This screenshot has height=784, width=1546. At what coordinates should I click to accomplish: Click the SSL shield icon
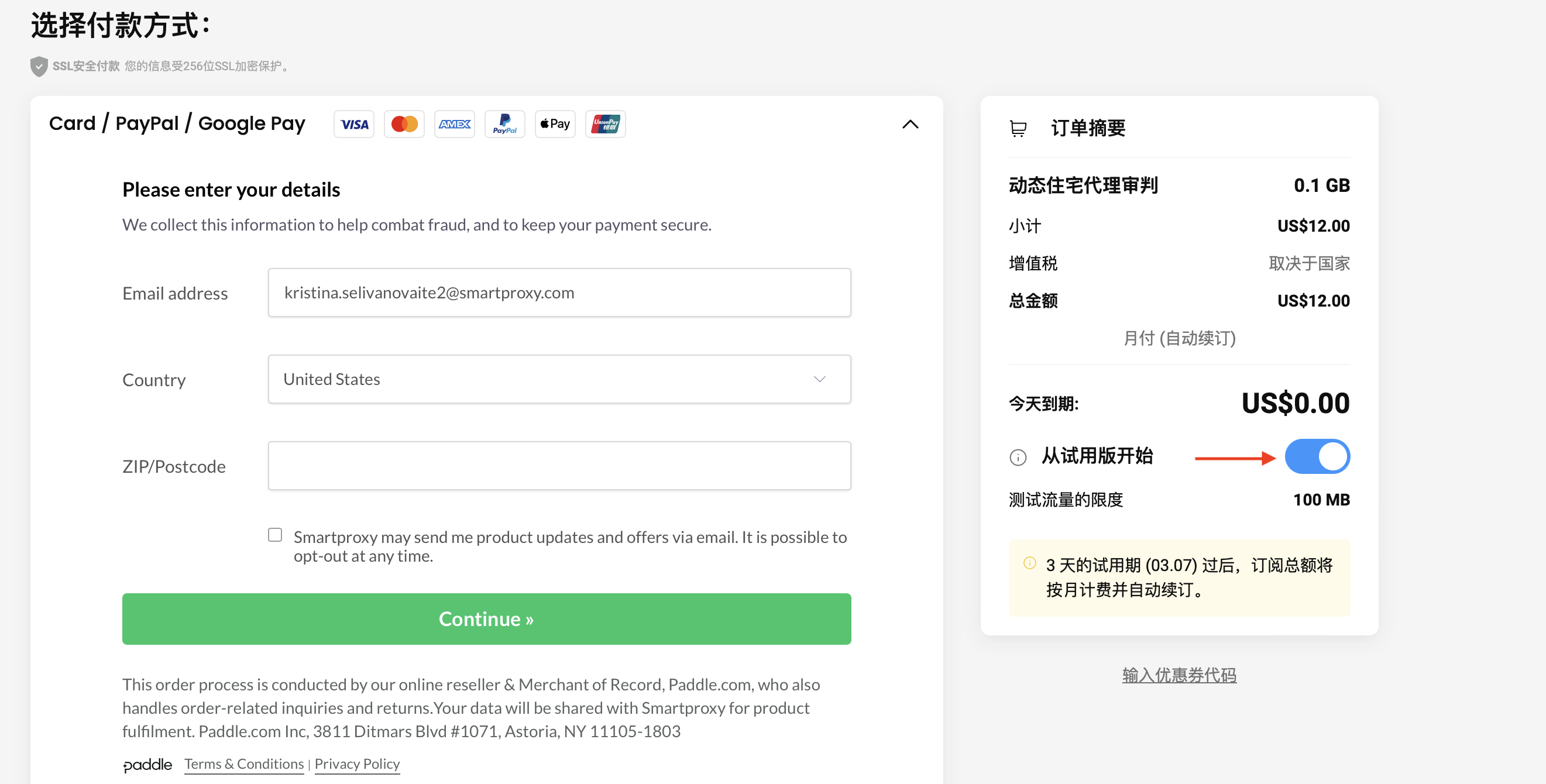(x=39, y=66)
